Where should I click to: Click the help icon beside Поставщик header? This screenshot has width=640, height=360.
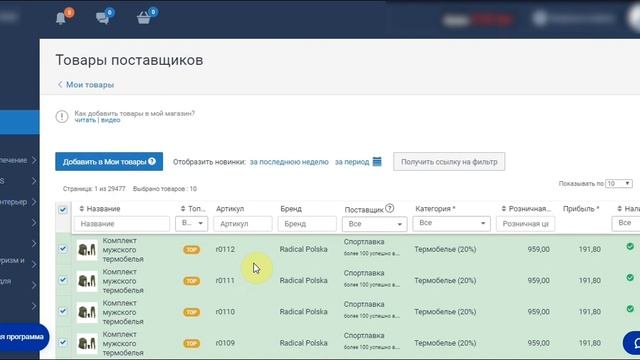coord(390,208)
